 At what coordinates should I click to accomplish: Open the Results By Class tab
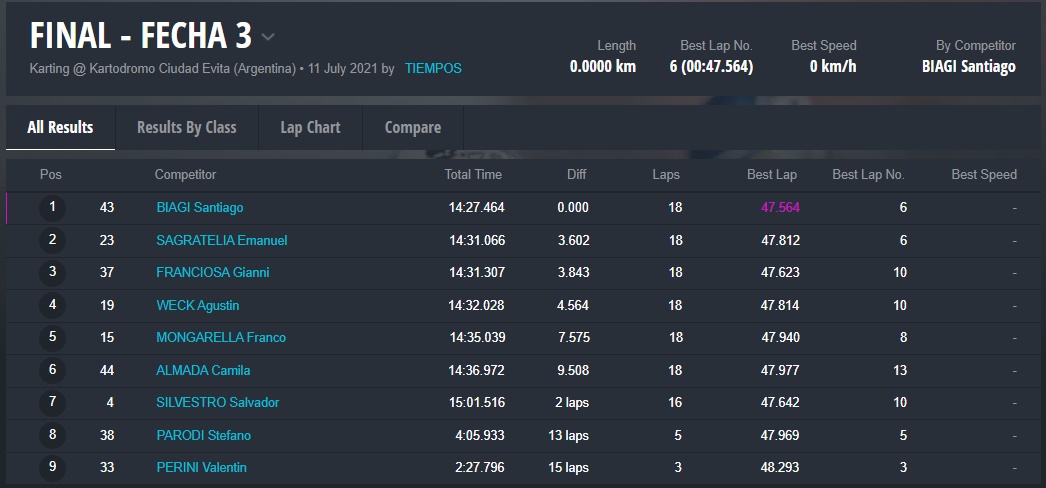point(186,127)
